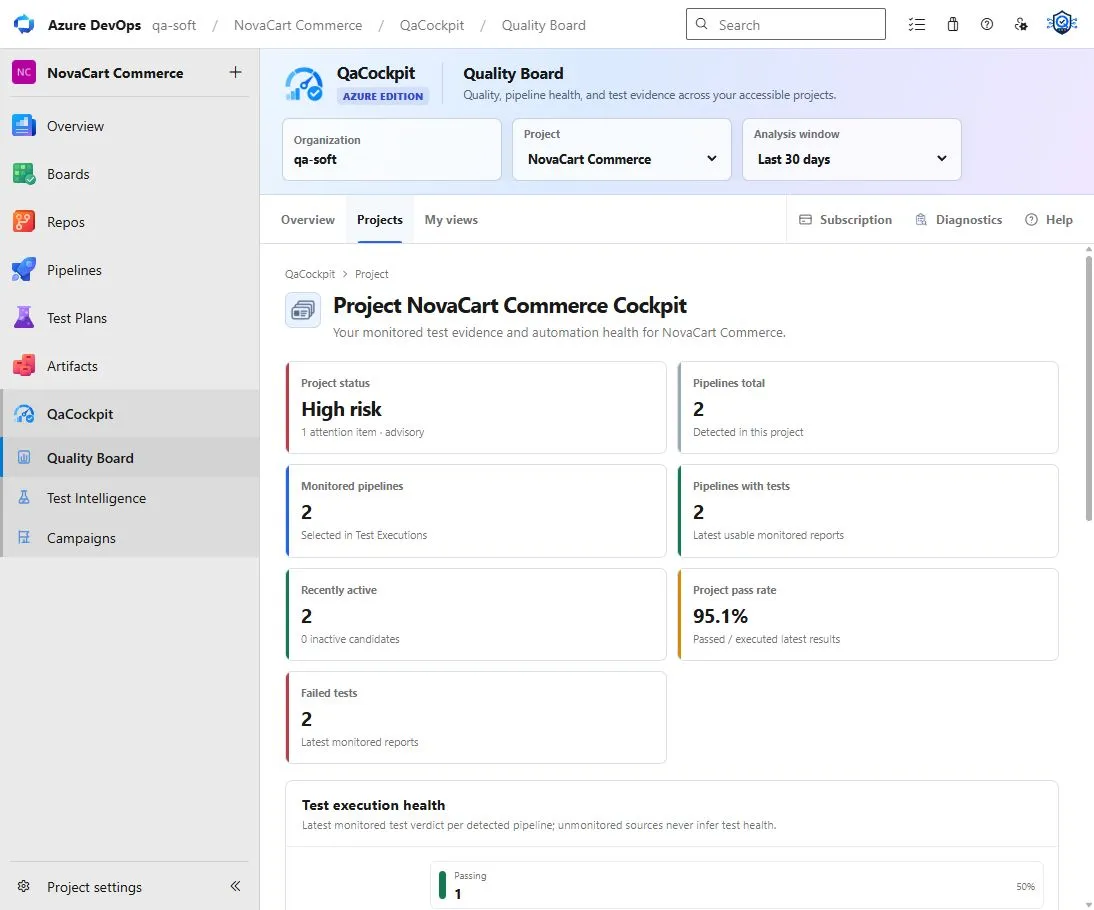
Task: Open the user profile avatar
Action: pyautogui.click(x=1062, y=23)
